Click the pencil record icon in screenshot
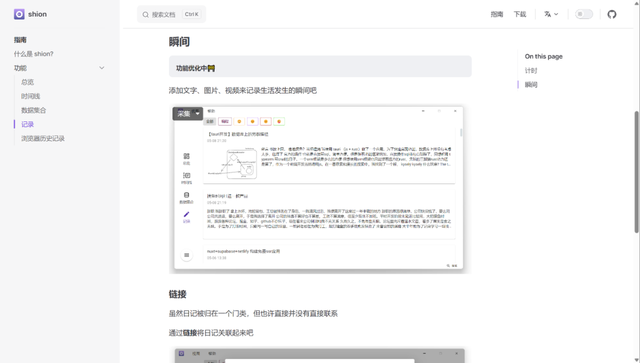 tap(187, 214)
